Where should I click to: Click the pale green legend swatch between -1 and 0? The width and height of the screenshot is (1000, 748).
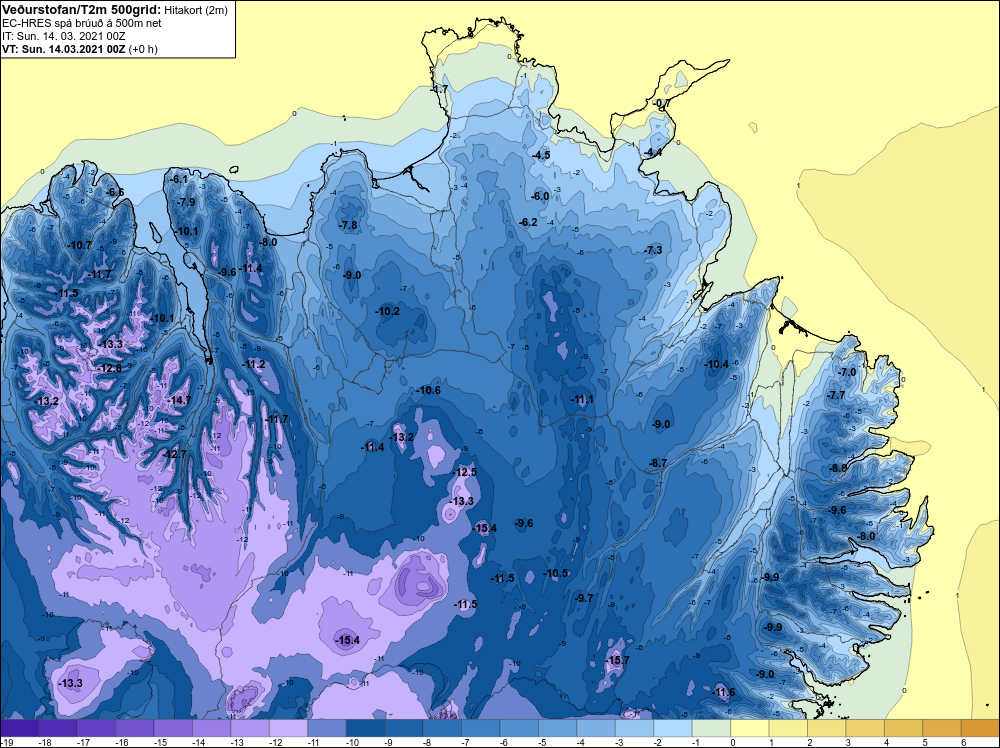(711, 729)
